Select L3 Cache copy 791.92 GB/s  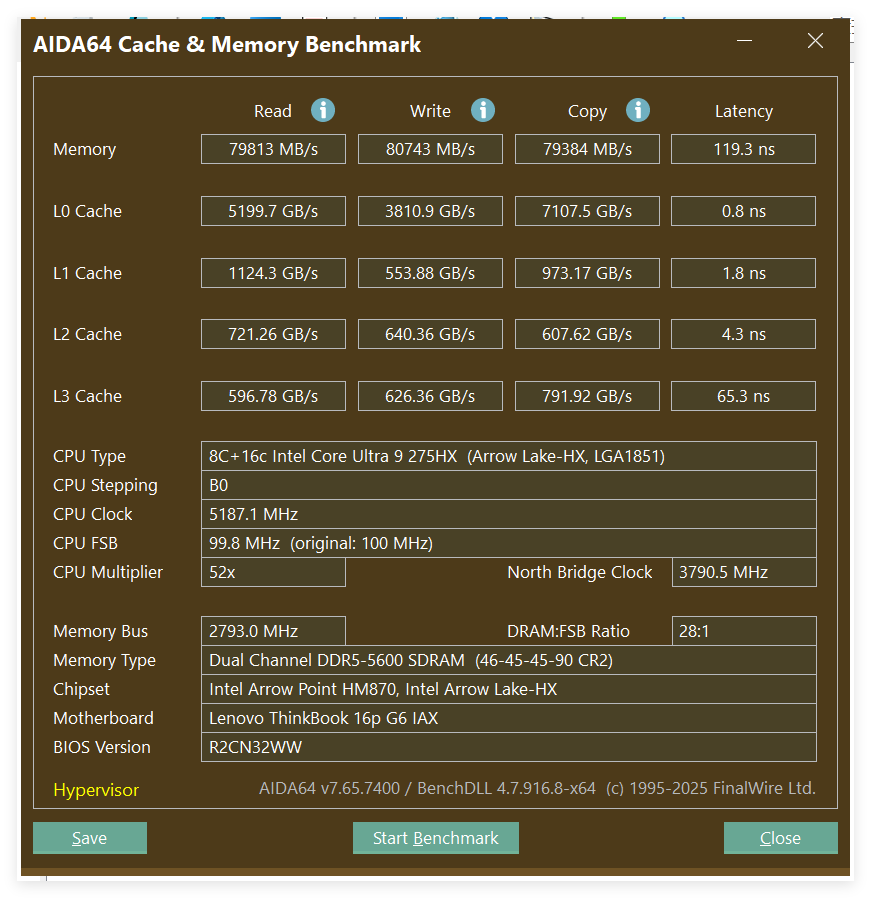click(x=587, y=396)
